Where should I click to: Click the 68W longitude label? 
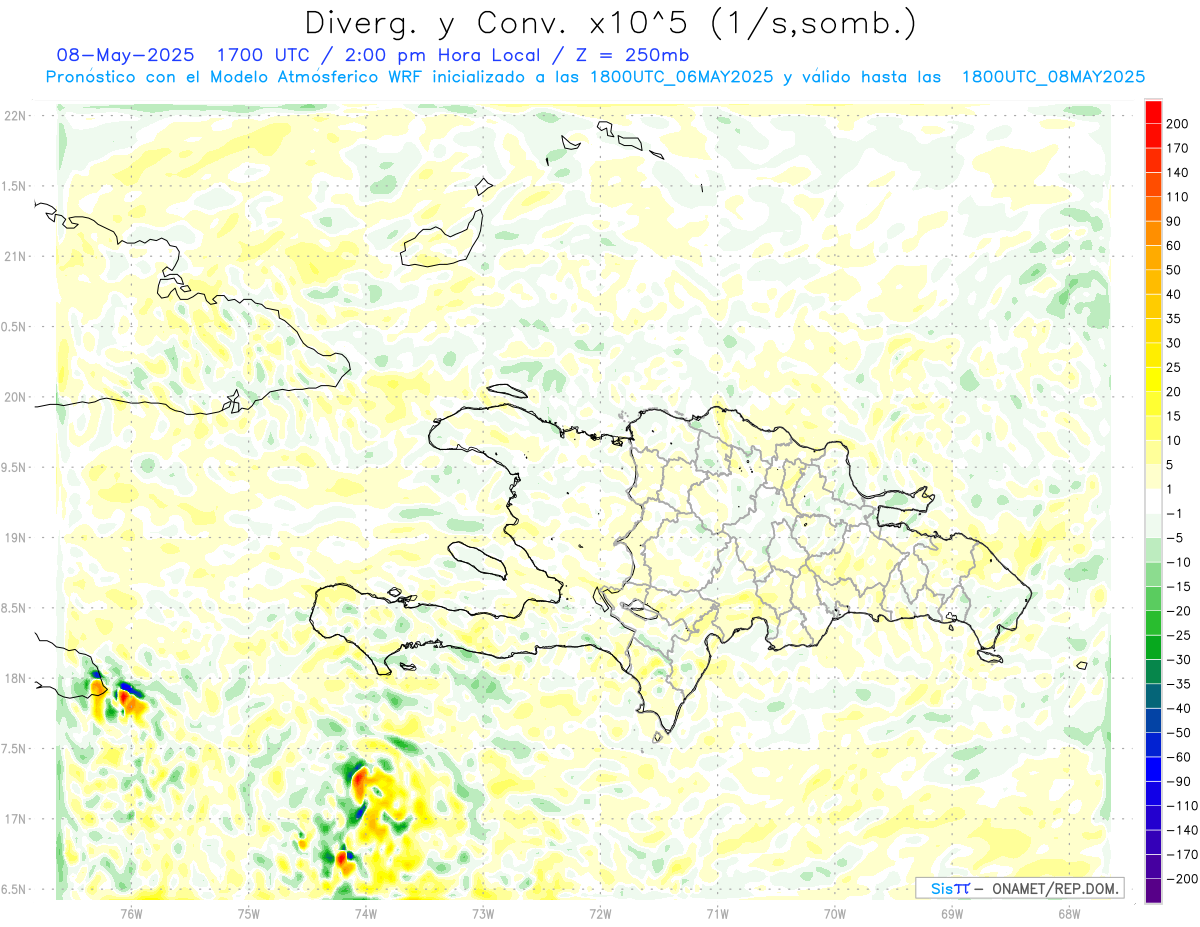(x=1068, y=912)
